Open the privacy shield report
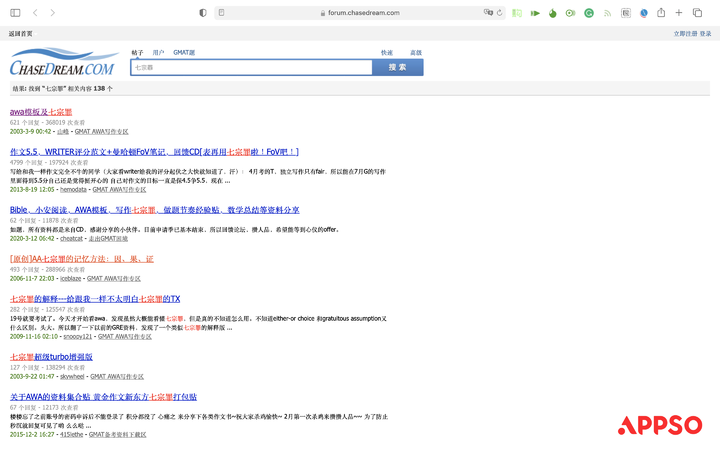This screenshot has height=450, width=720. tap(202, 13)
